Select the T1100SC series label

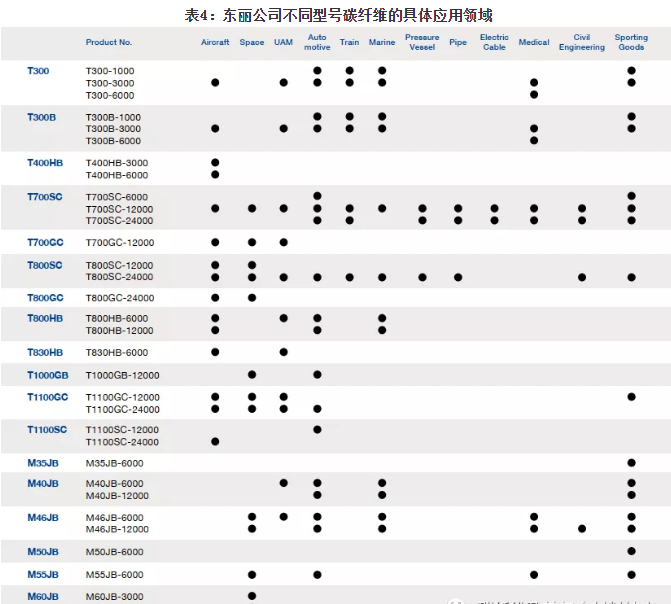pyautogui.click(x=47, y=429)
